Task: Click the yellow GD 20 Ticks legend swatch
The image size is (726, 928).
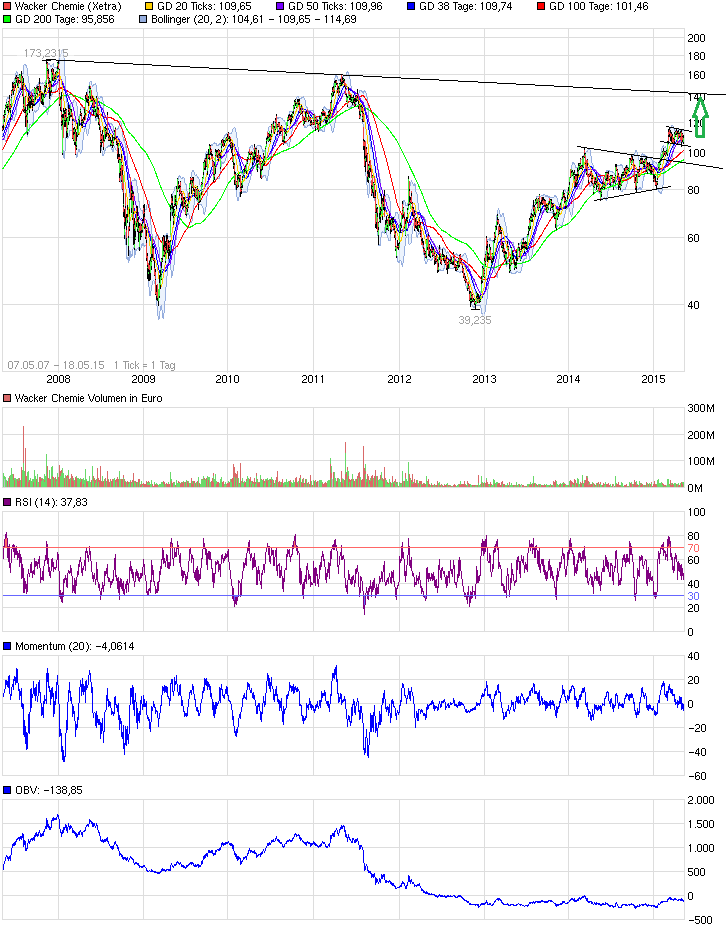Action: click(149, 6)
